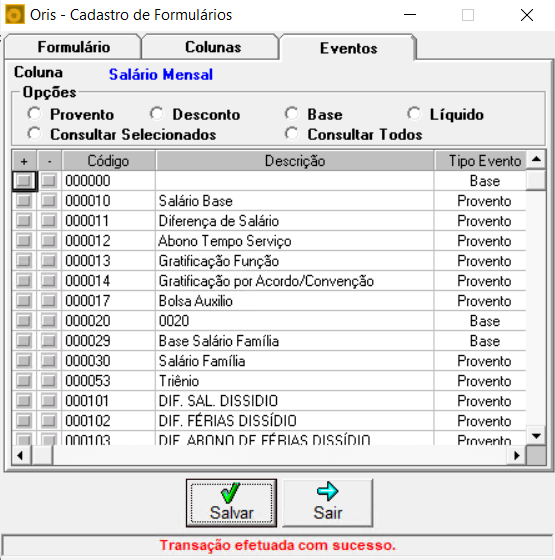Tick the plus box for Salário Família
Image resolution: width=555 pixels, height=560 pixels.
click(x=24, y=360)
